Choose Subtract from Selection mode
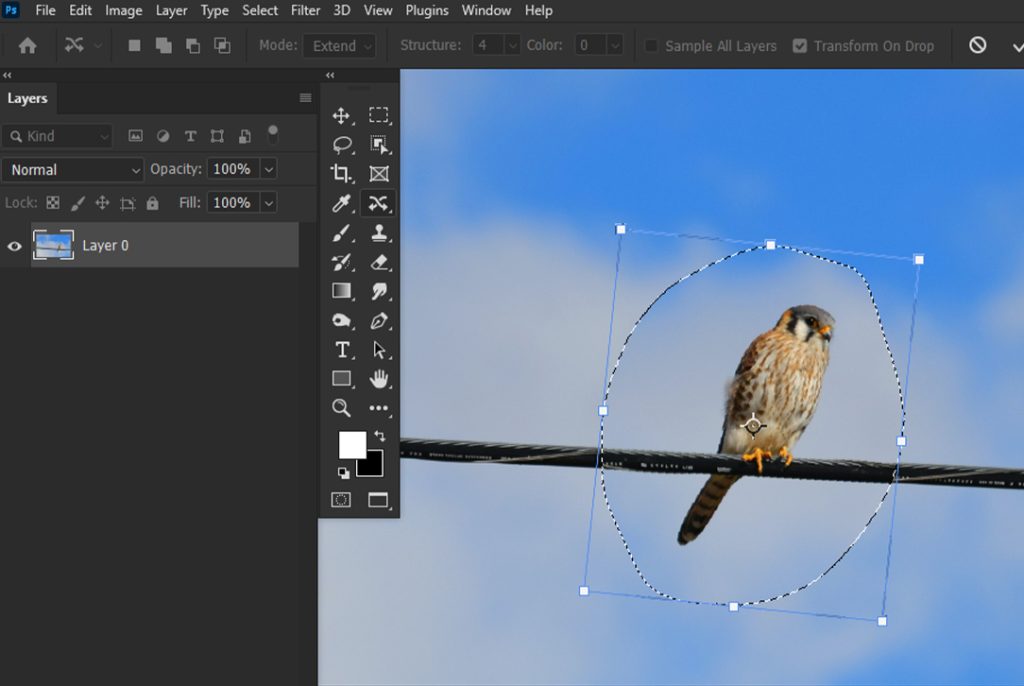1024x686 pixels. coord(193,45)
